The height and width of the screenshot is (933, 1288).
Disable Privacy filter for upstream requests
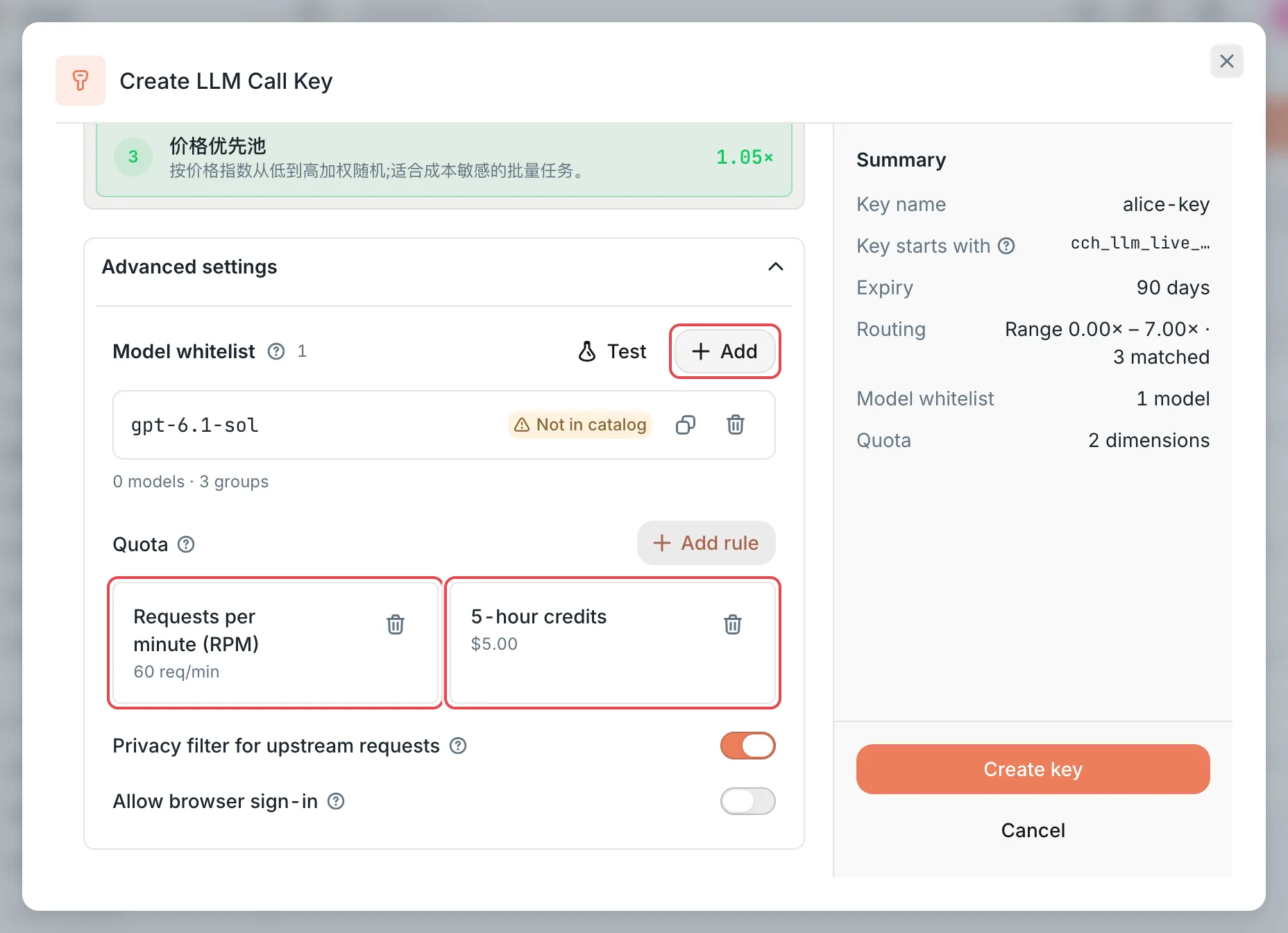(x=747, y=746)
